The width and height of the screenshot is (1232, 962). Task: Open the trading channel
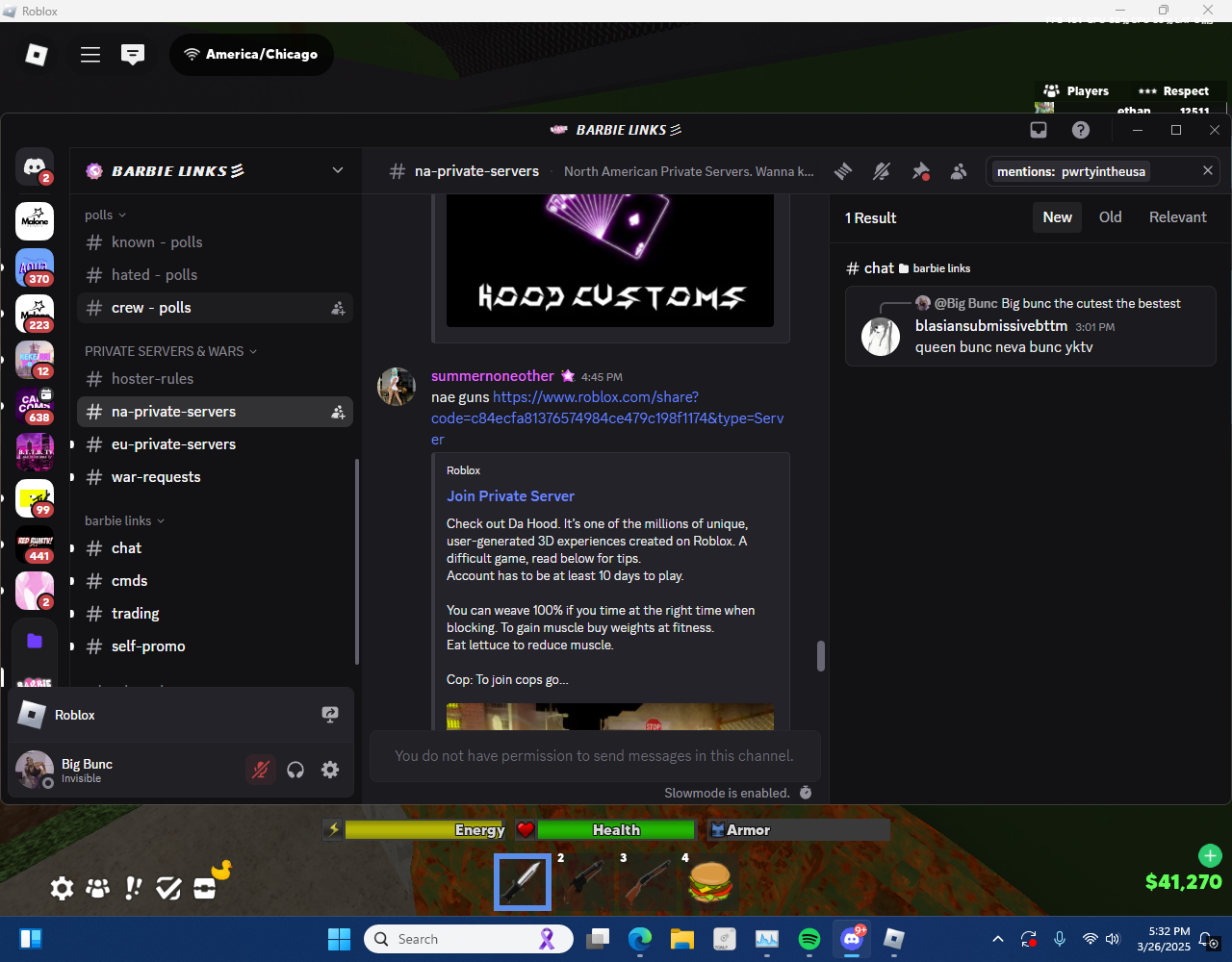215,614
